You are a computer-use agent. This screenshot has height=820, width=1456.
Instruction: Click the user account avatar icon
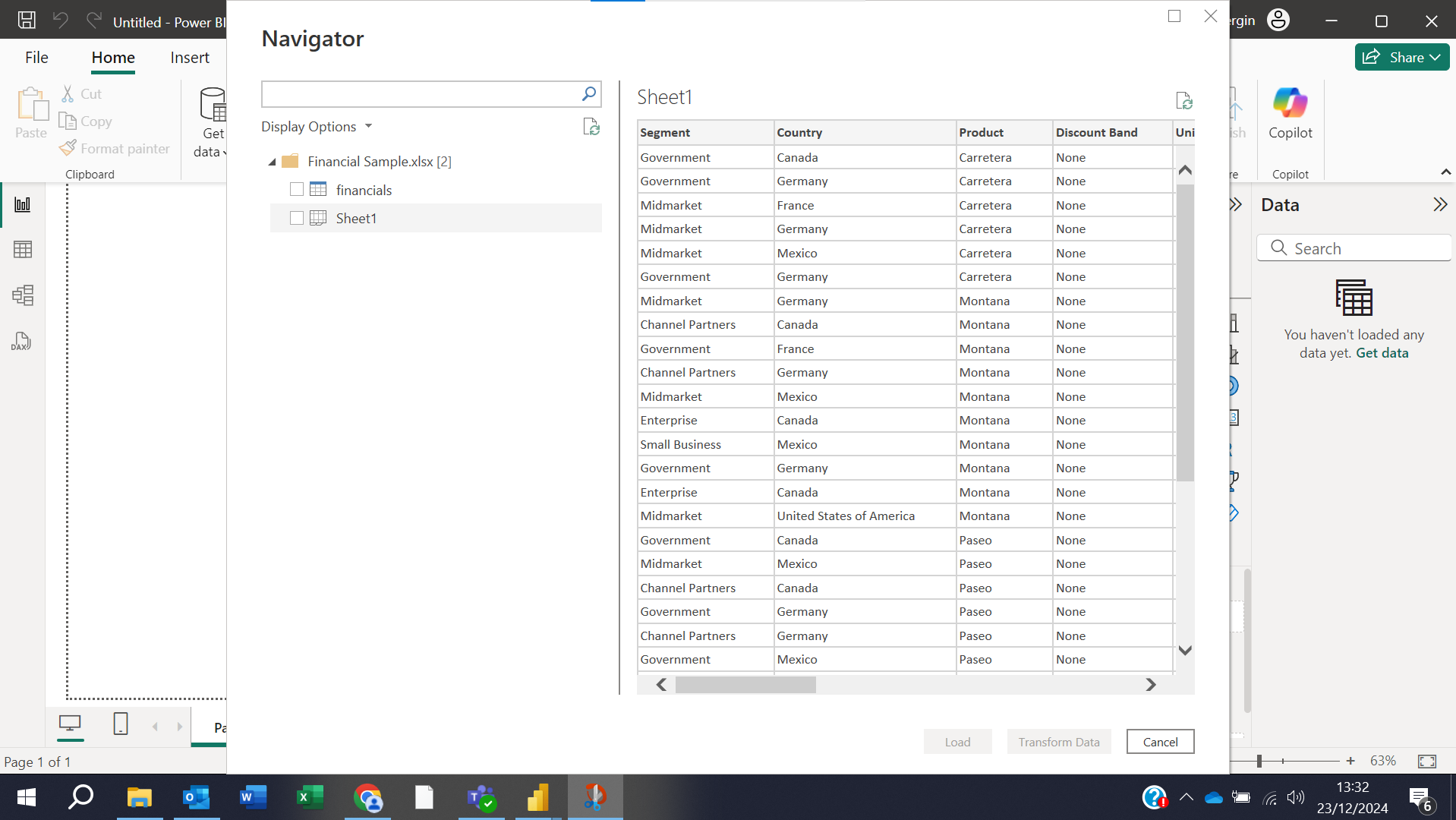click(1278, 20)
